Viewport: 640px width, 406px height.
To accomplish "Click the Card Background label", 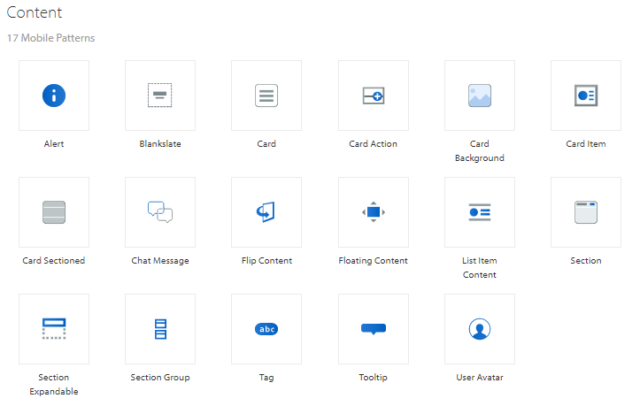I will click(x=480, y=151).
